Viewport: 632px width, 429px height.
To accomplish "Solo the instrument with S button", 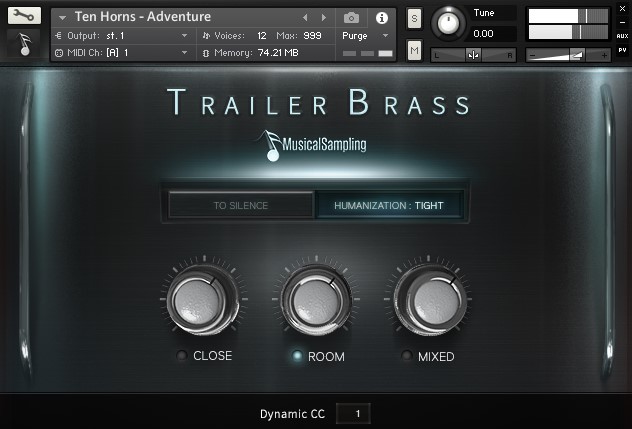I will (414, 19).
